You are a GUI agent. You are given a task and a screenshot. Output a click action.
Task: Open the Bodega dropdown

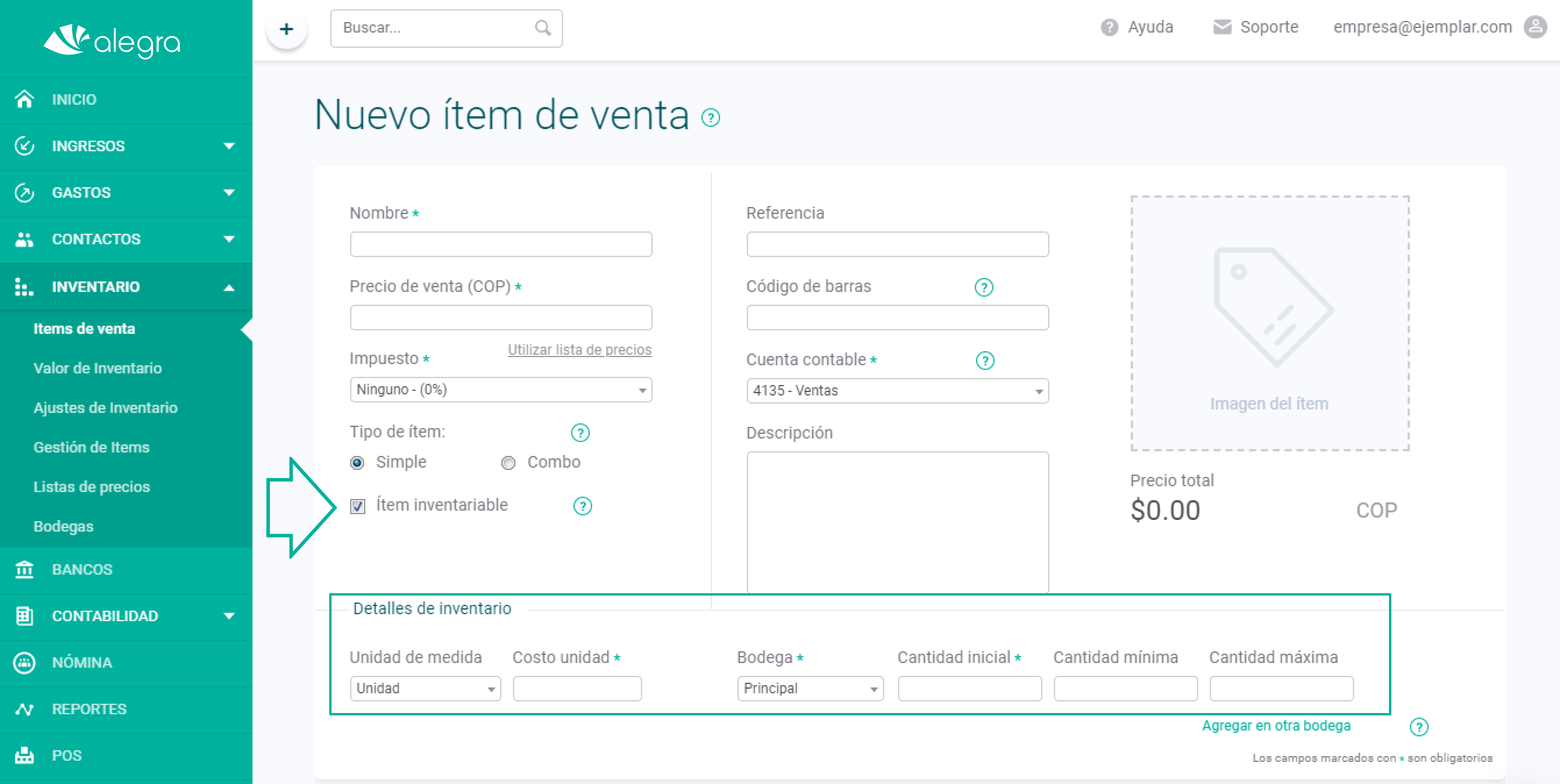[x=810, y=688]
